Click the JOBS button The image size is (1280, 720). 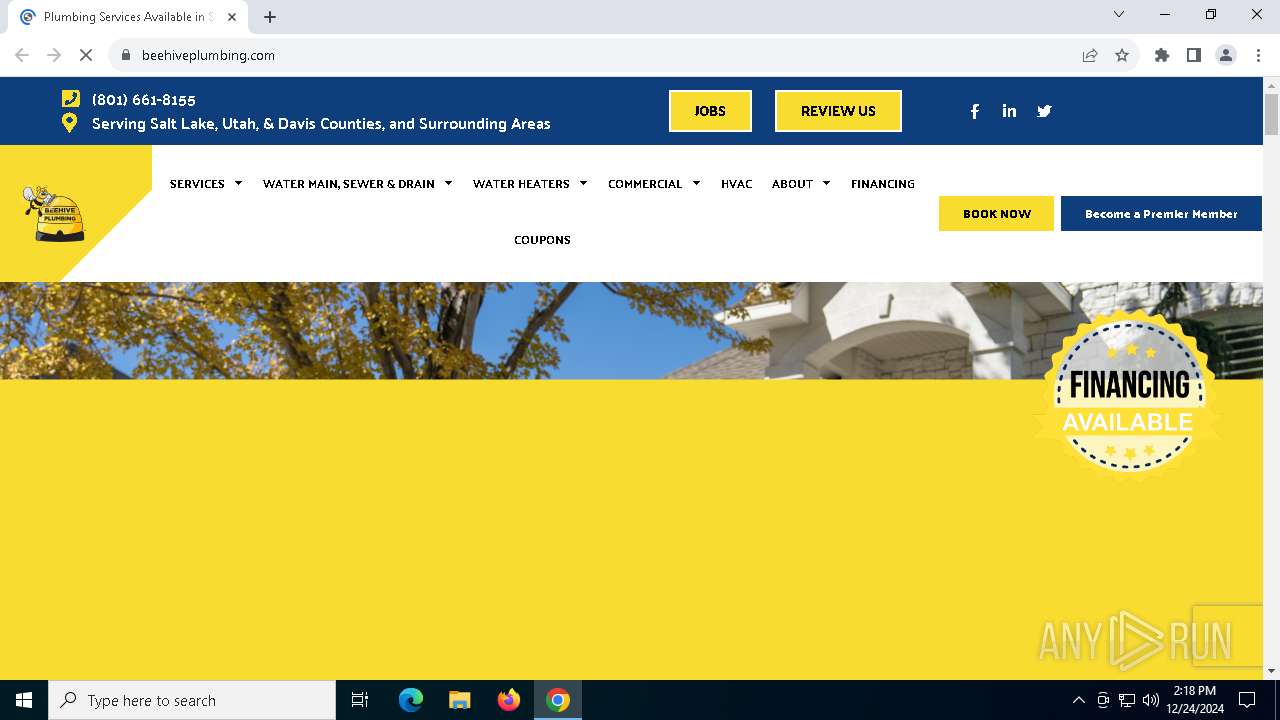click(x=710, y=111)
